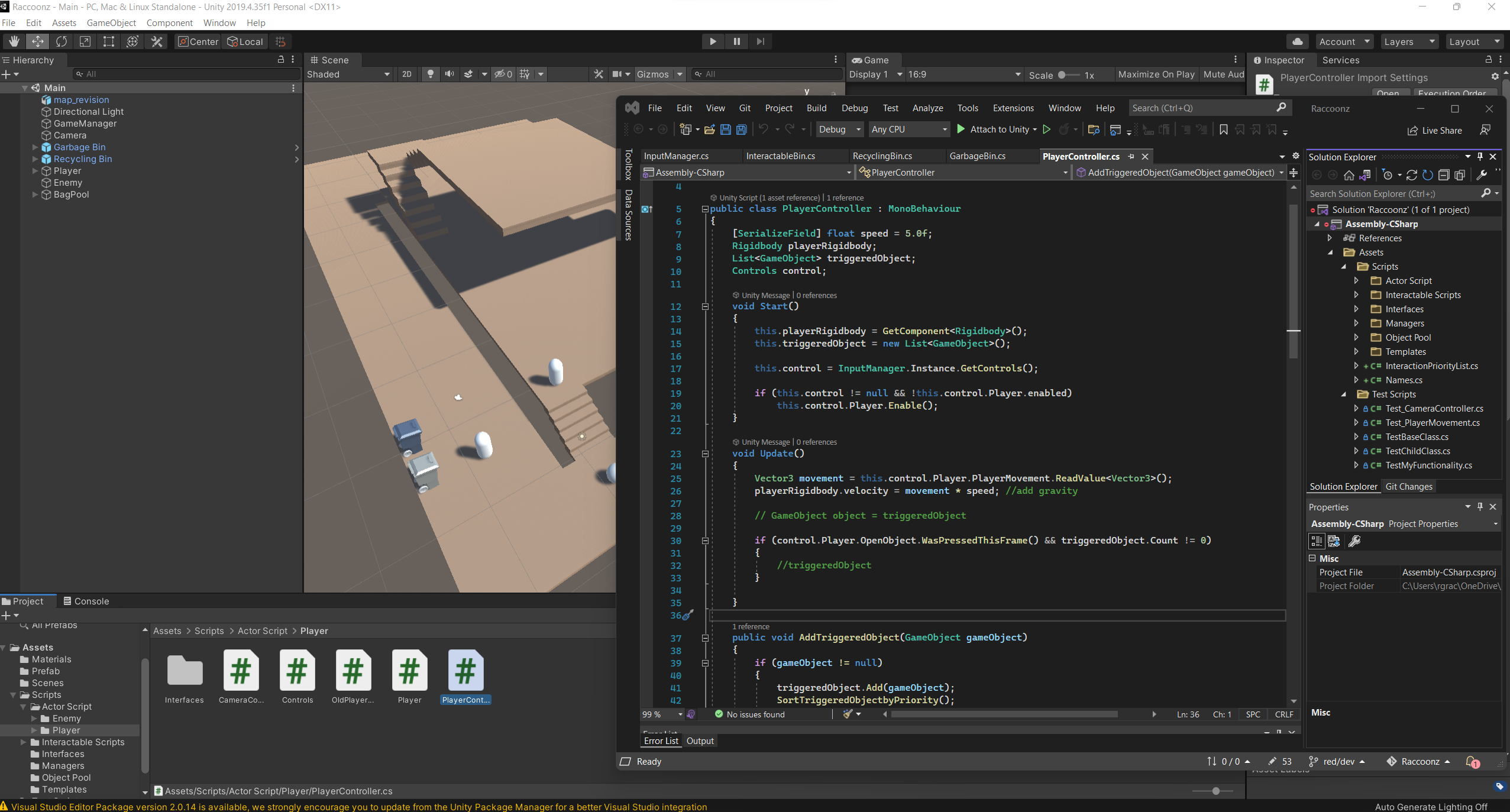Screen dimensions: 1510x812
Task: Click Unity Step frame button
Action: click(x=761, y=41)
